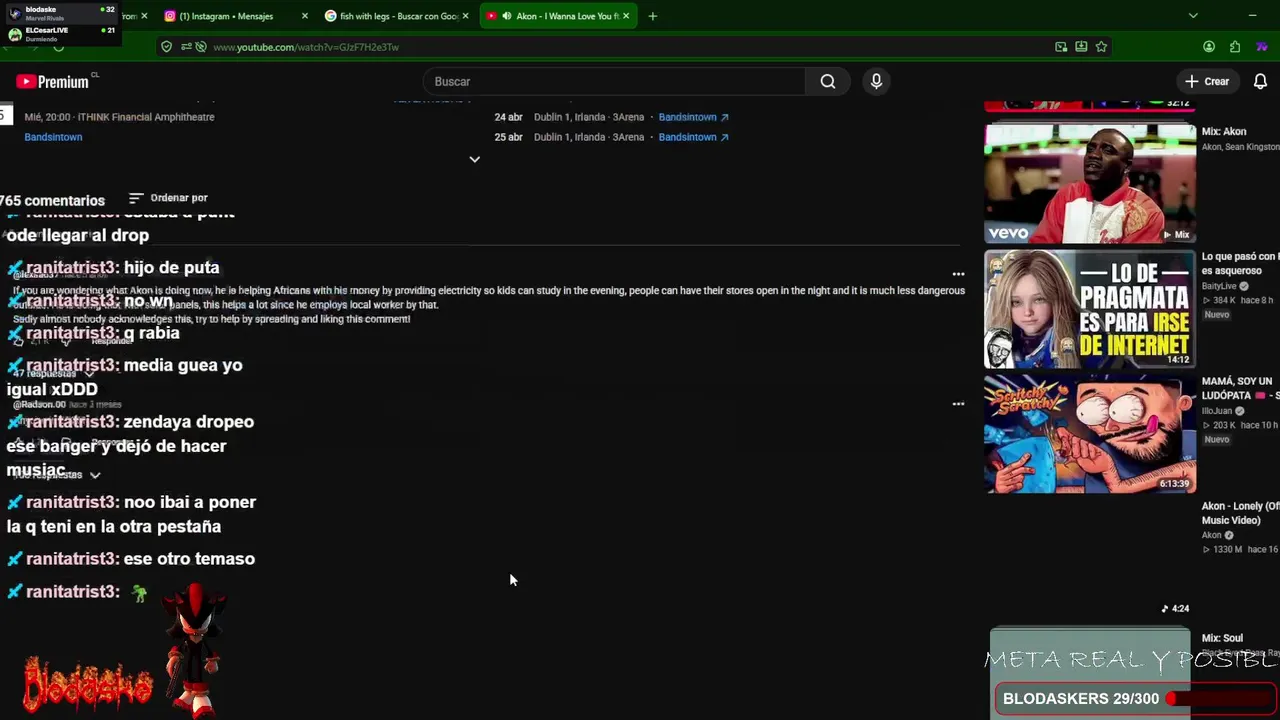Viewport: 1280px width, 720px height.
Task: Click the 765 comentarios count text
Action: (52, 200)
